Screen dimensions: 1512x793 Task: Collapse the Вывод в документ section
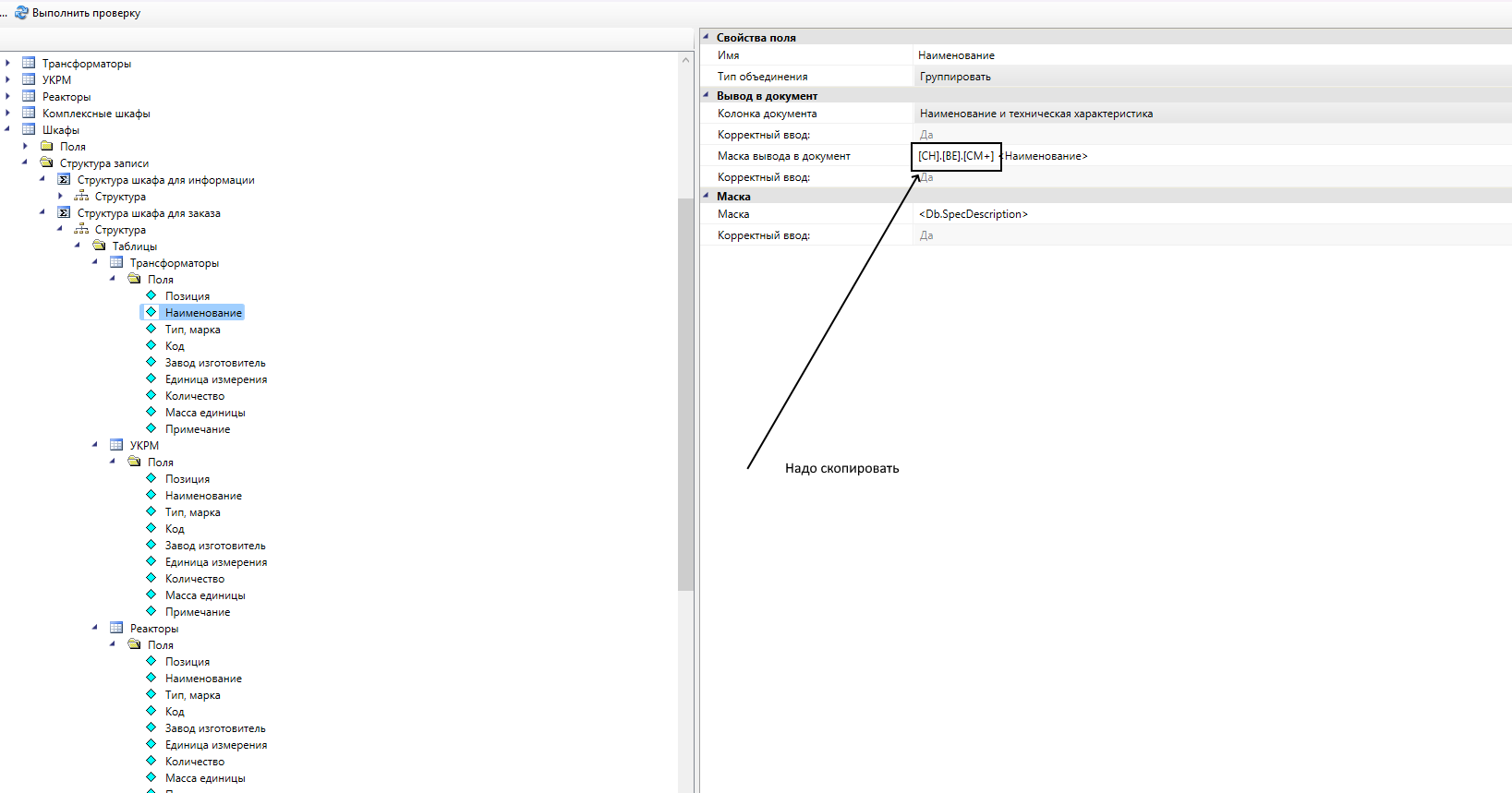[x=707, y=96]
